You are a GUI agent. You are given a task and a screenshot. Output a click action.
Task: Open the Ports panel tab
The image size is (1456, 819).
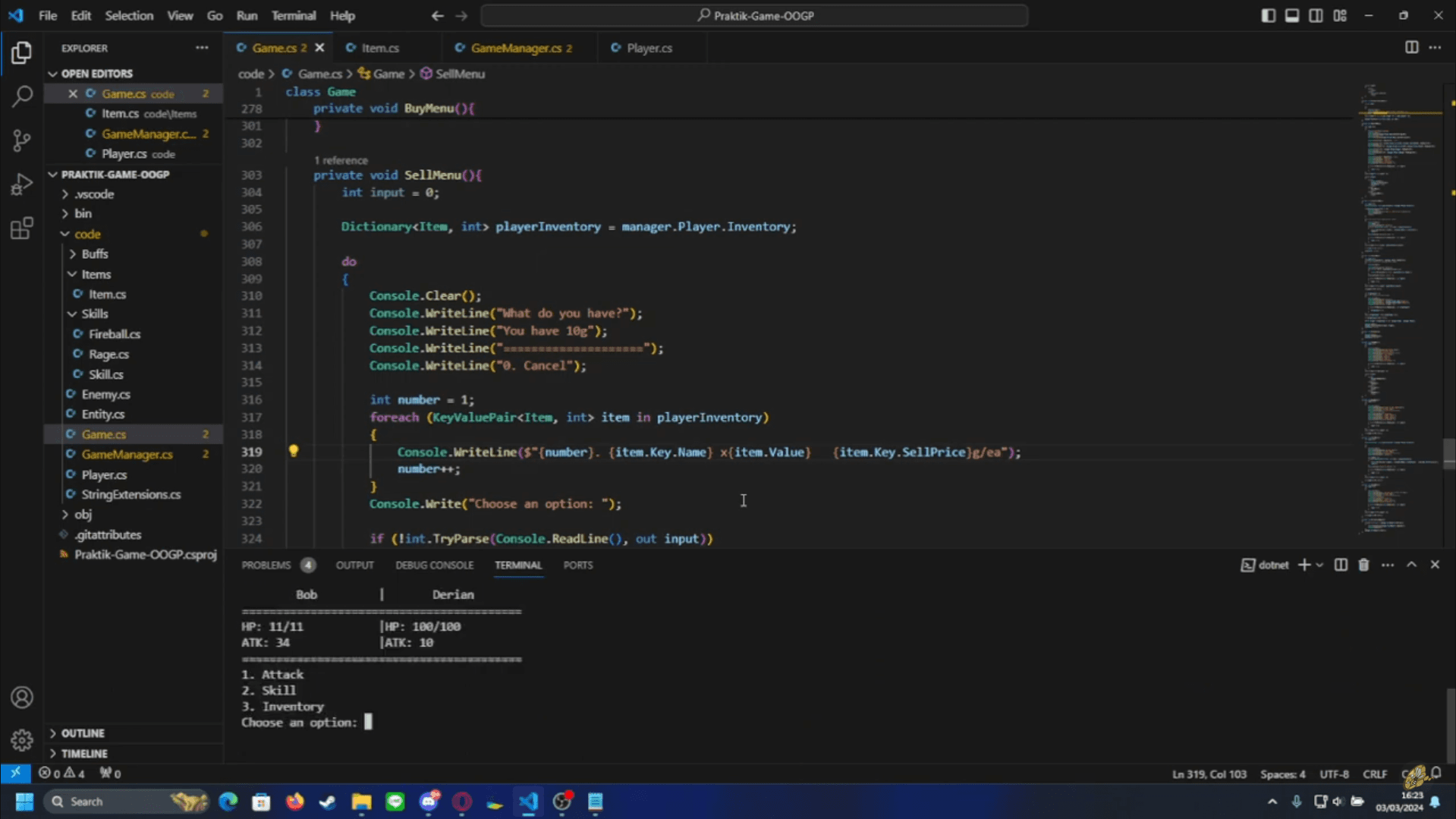click(x=577, y=565)
